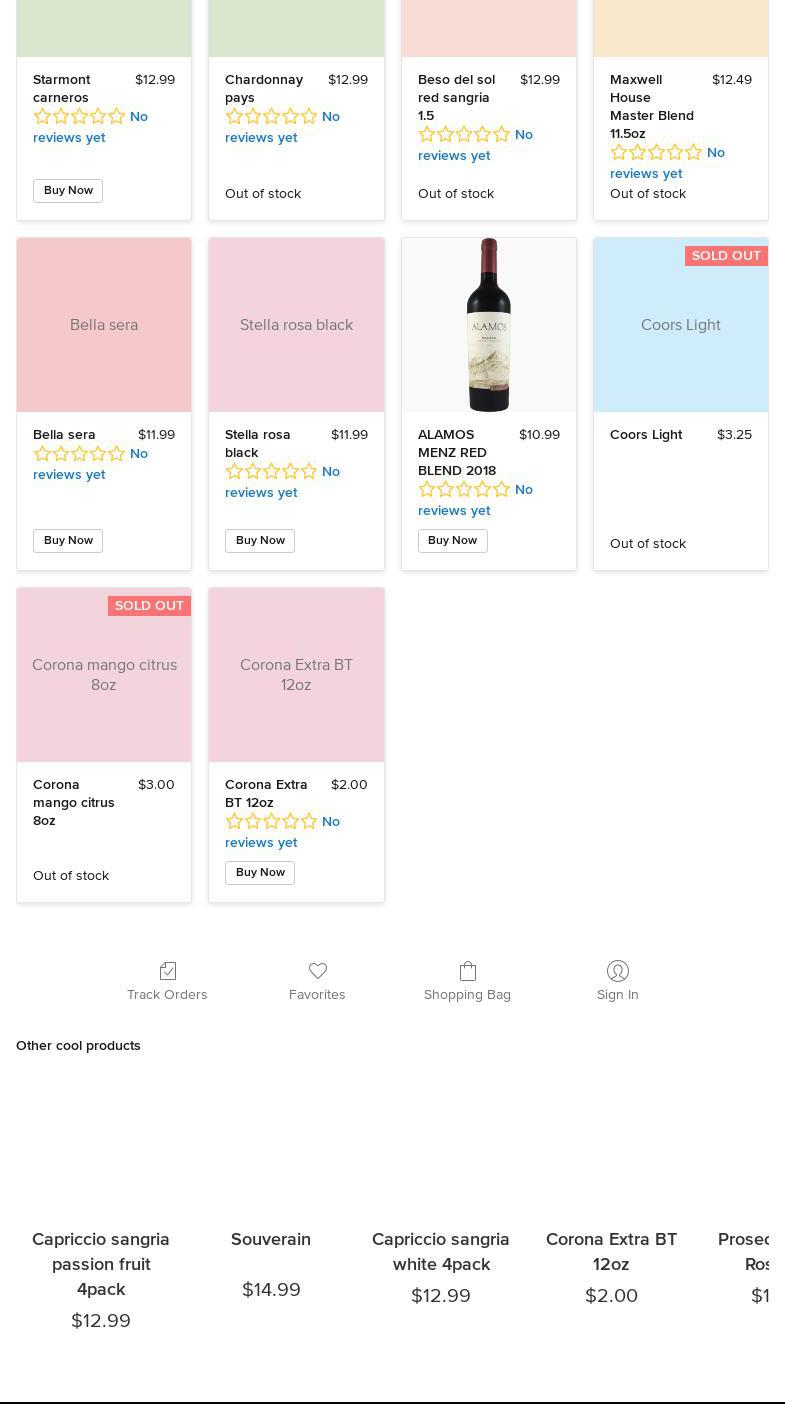
Task: Click star rating for Starmont carneros
Action: click(79, 117)
